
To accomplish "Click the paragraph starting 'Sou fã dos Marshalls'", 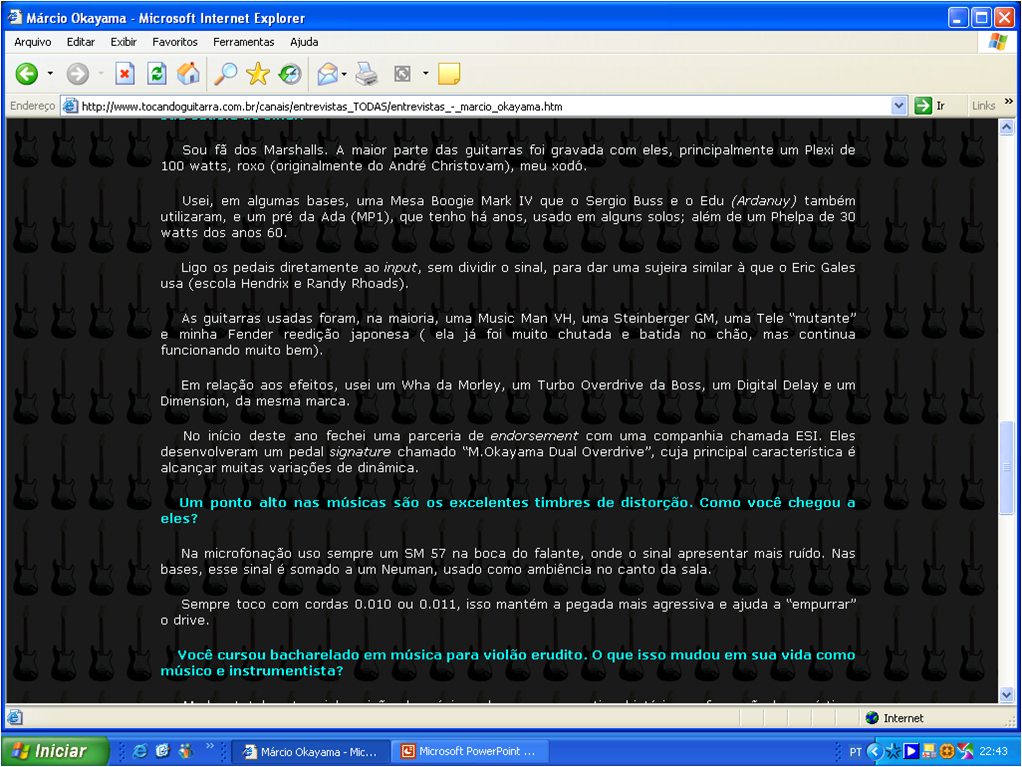I will (507, 158).
